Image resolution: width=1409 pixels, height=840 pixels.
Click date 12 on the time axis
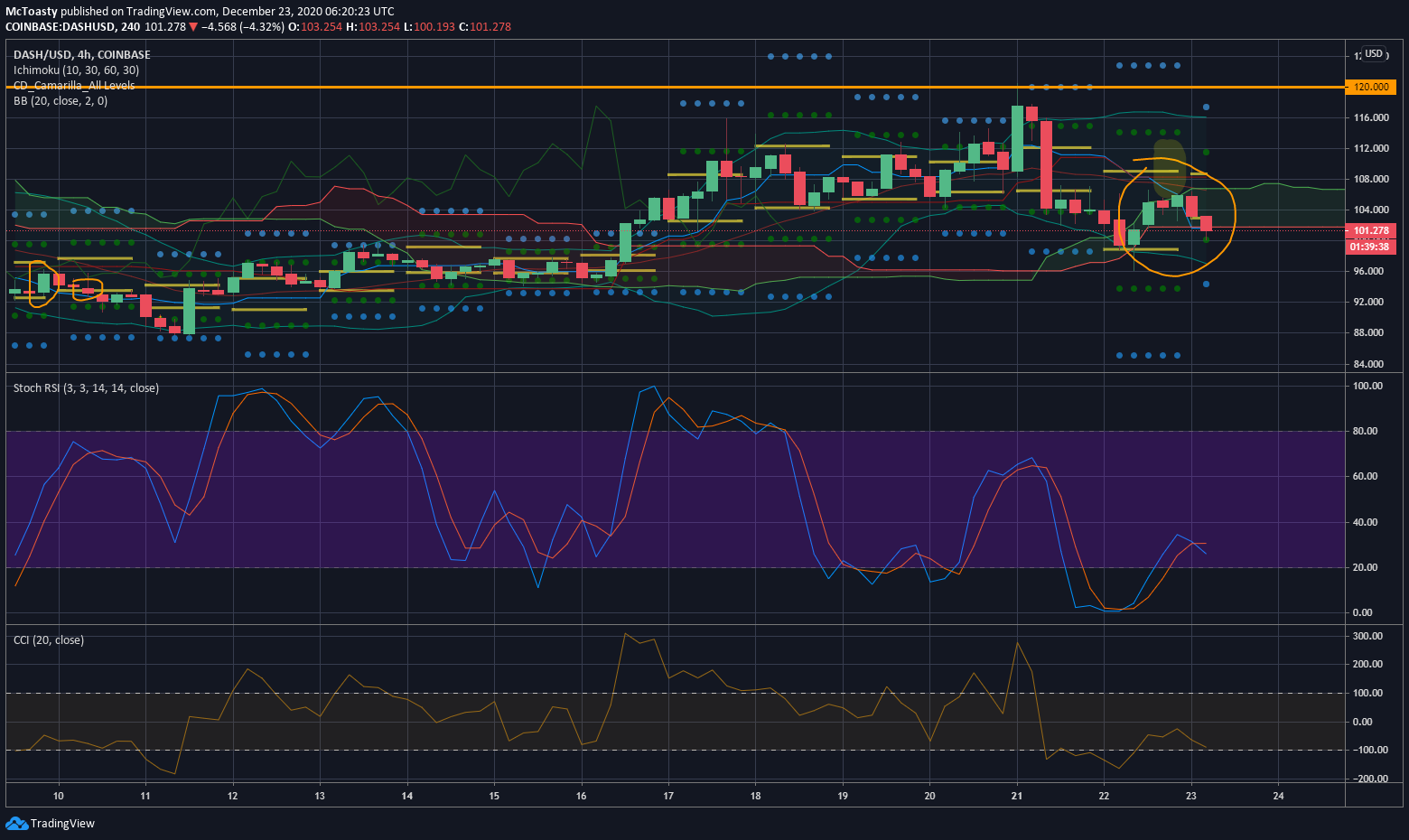click(x=233, y=796)
